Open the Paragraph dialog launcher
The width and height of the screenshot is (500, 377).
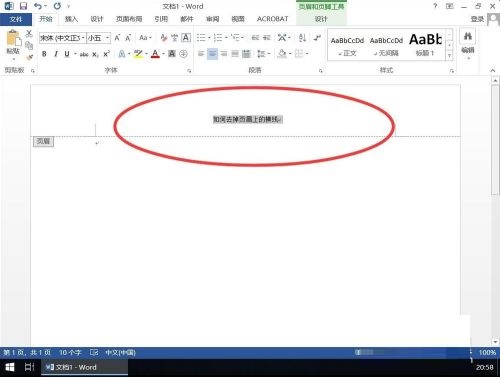[321, 71]
